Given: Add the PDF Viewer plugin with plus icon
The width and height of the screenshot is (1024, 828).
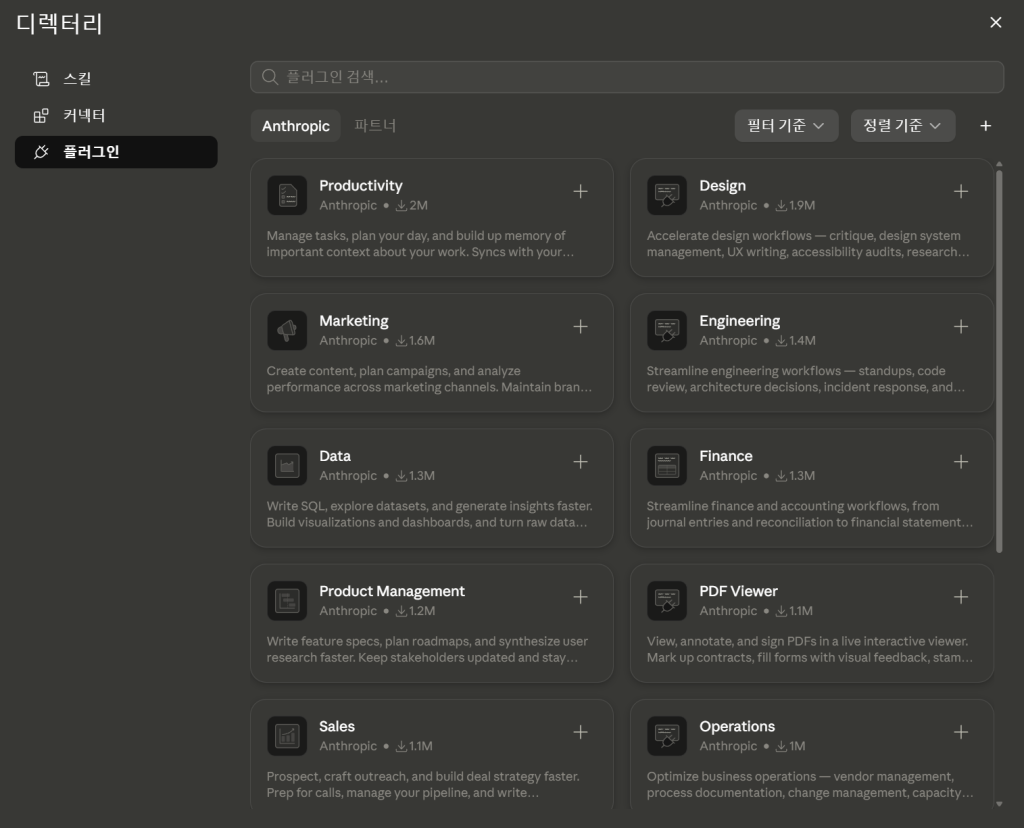Looking at the screenshot, I should [960, 597].
